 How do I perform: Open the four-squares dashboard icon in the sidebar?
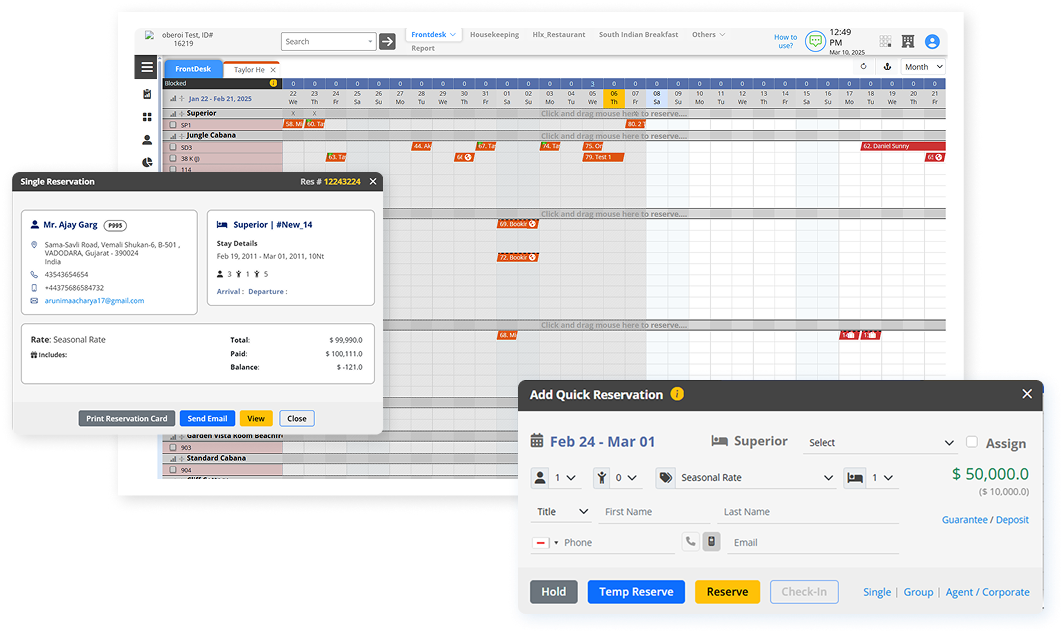pos(147,117)
